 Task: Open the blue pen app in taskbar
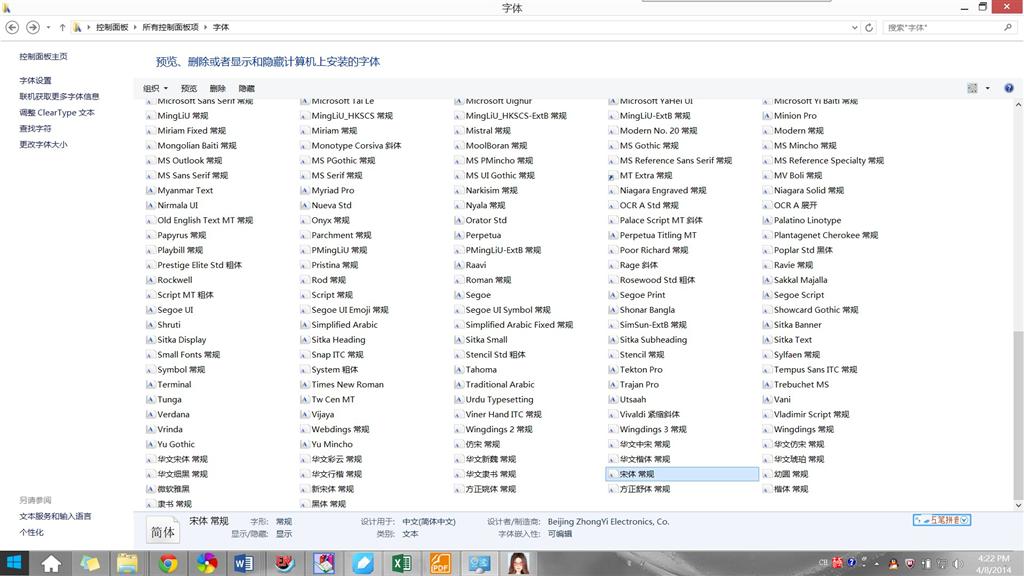pyautogui.click(x=362, y=563)
